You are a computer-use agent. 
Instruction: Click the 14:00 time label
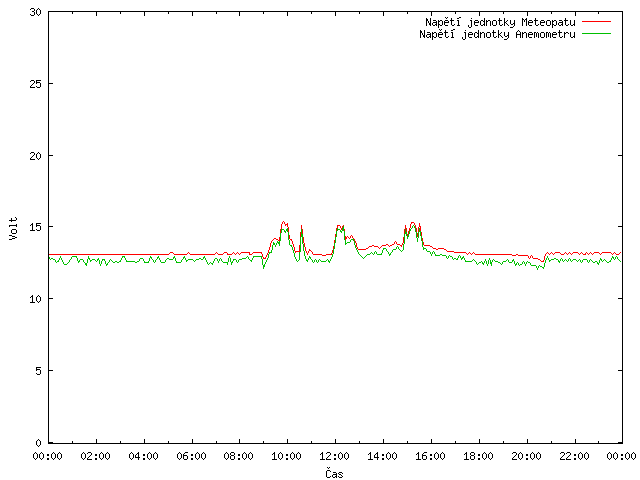(382, 456)
